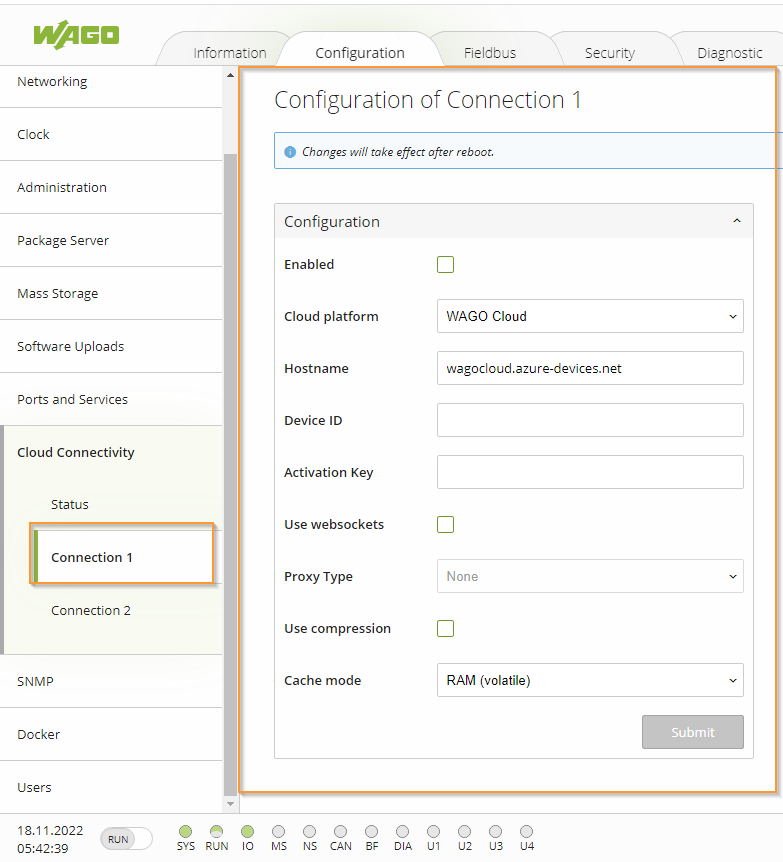The image size is (783, 862).
Task: Click the blue info icon in notice
Action: pyautogui.click(x=290, y=152)
